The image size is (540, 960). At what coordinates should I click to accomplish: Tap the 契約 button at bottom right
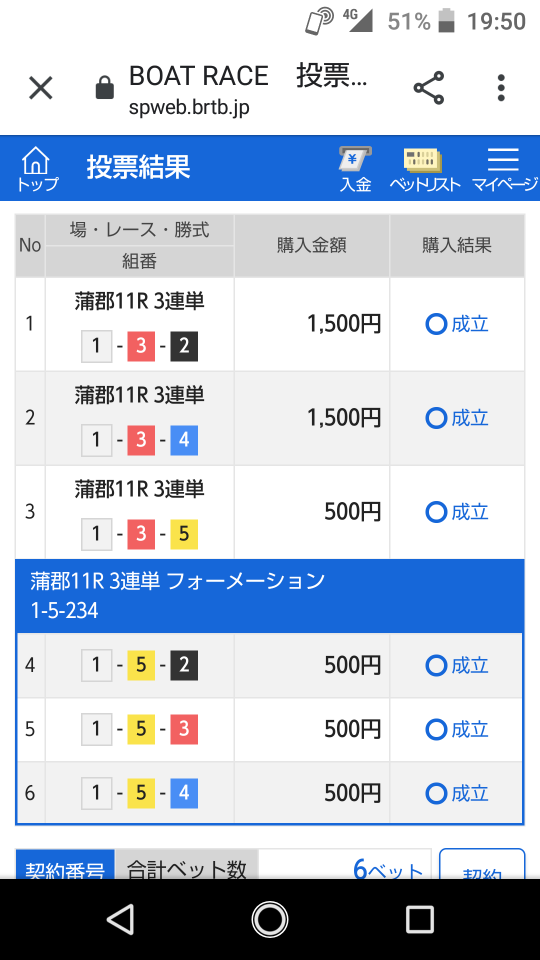point(482,864)
